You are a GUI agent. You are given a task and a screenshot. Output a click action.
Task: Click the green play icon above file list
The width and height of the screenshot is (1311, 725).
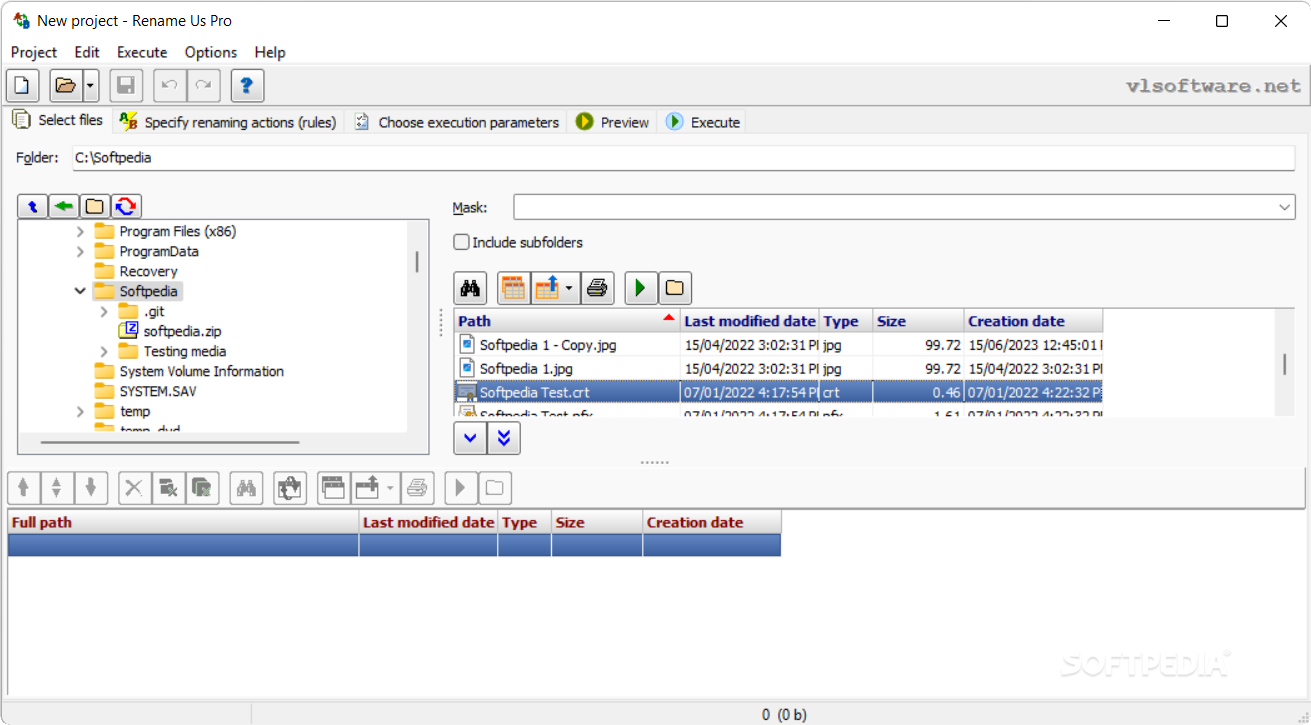tap(641, 288)
